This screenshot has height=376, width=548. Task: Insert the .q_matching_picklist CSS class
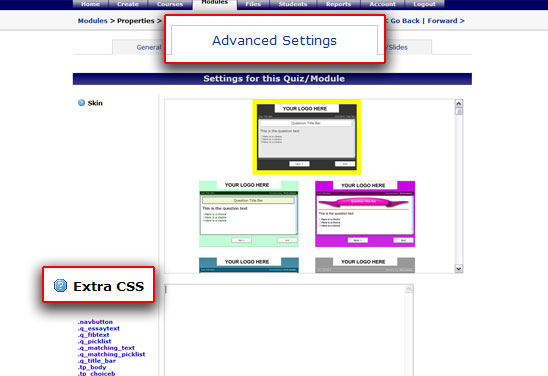pos(111,354)
